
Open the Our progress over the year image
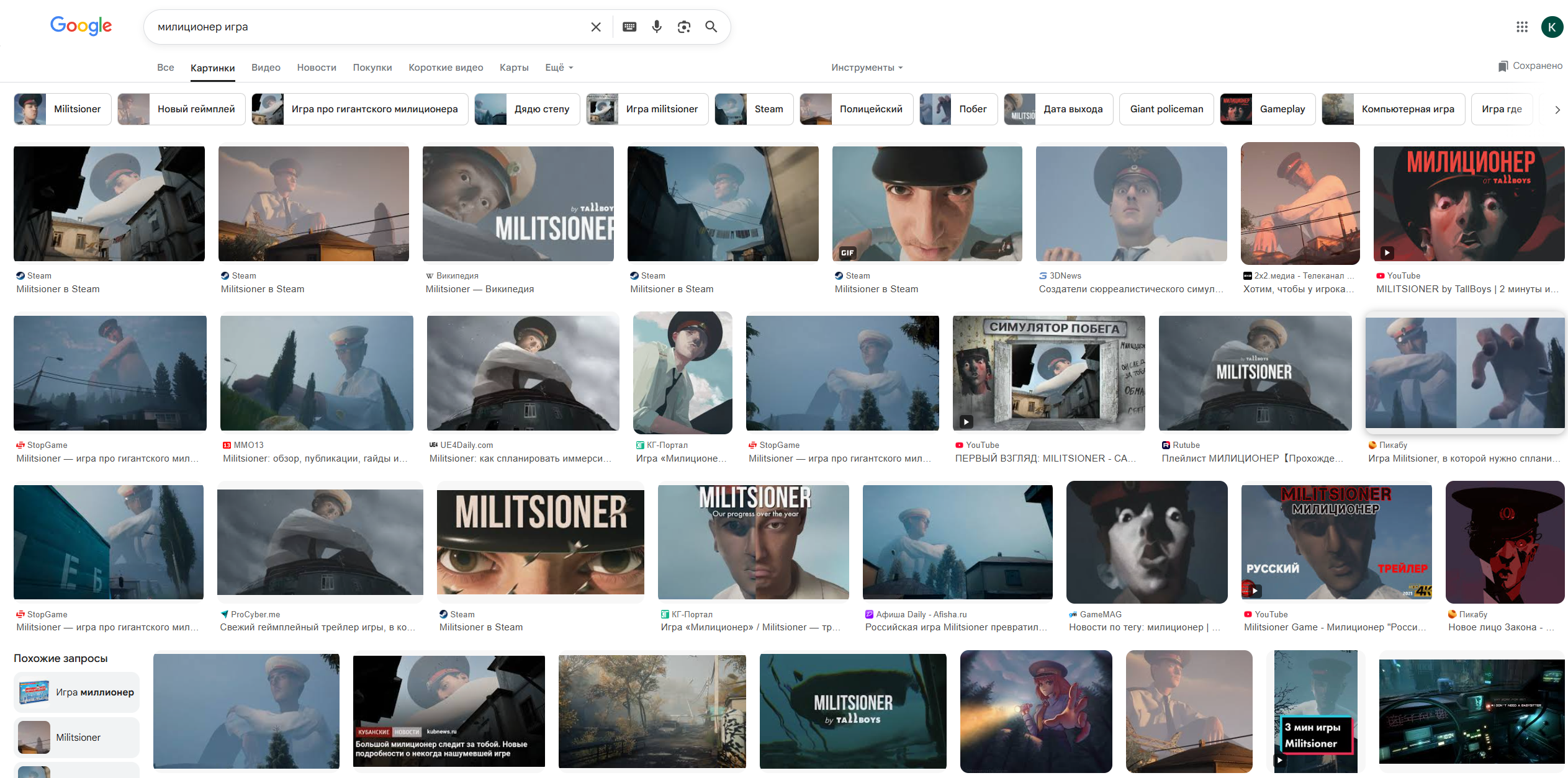(753, 542)
